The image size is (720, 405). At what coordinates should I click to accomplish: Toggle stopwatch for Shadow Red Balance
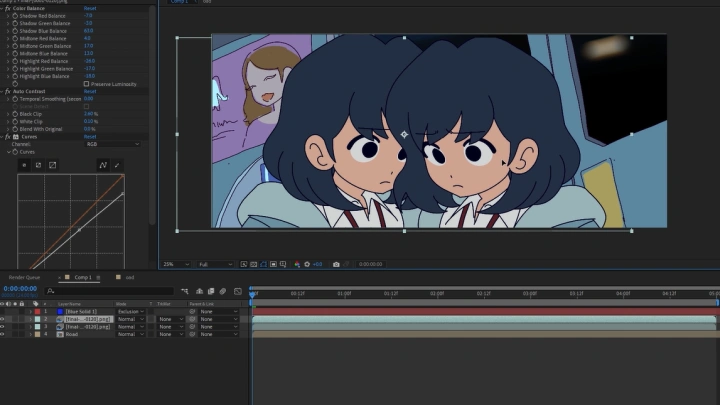[15, 16]
